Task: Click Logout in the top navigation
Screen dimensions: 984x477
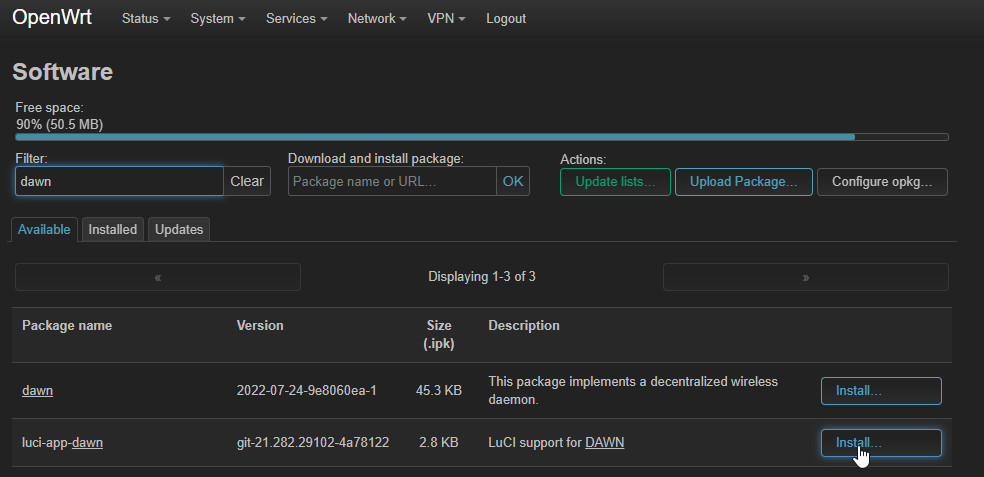Action: 506,19
